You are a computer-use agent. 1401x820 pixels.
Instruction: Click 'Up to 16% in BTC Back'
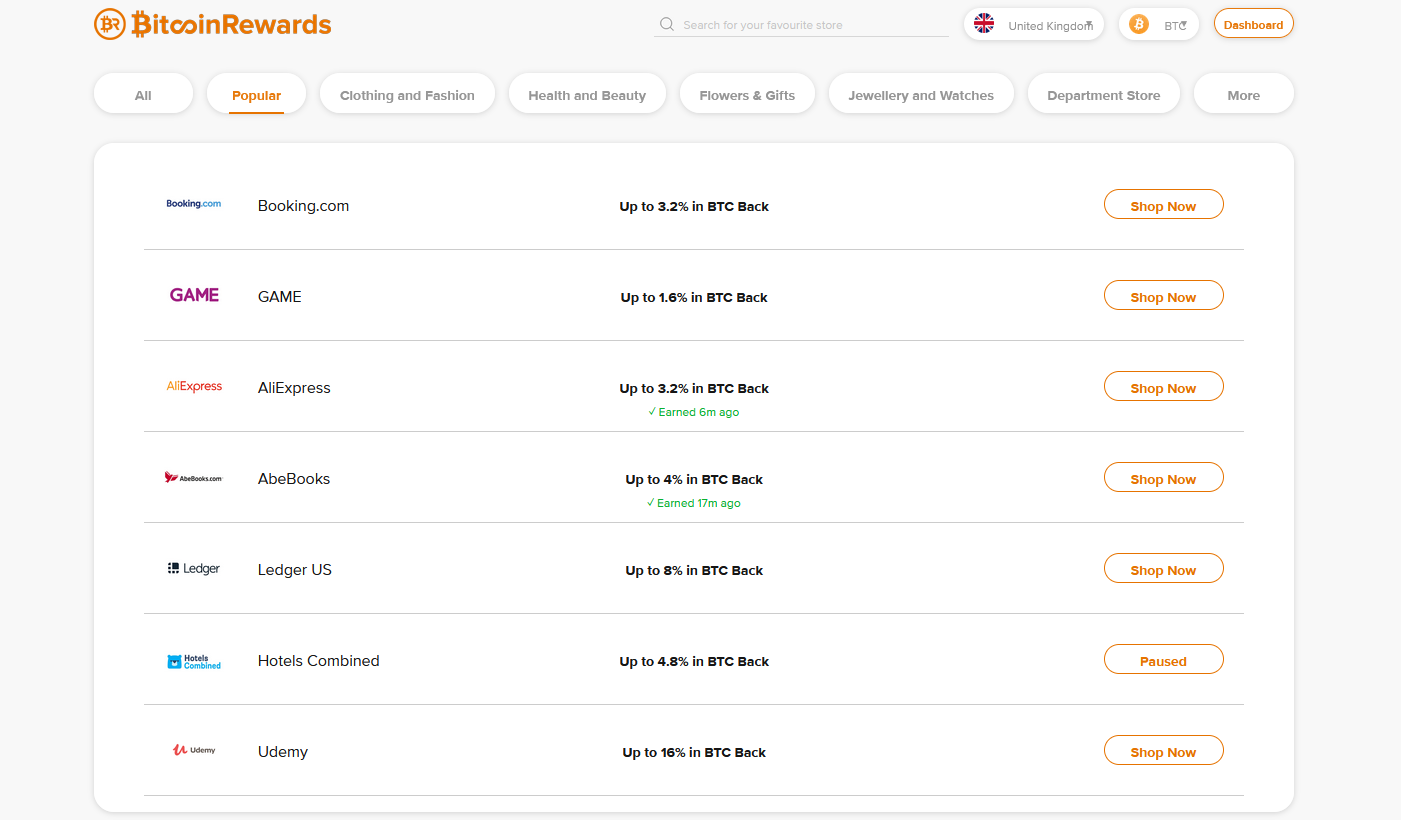694,752
